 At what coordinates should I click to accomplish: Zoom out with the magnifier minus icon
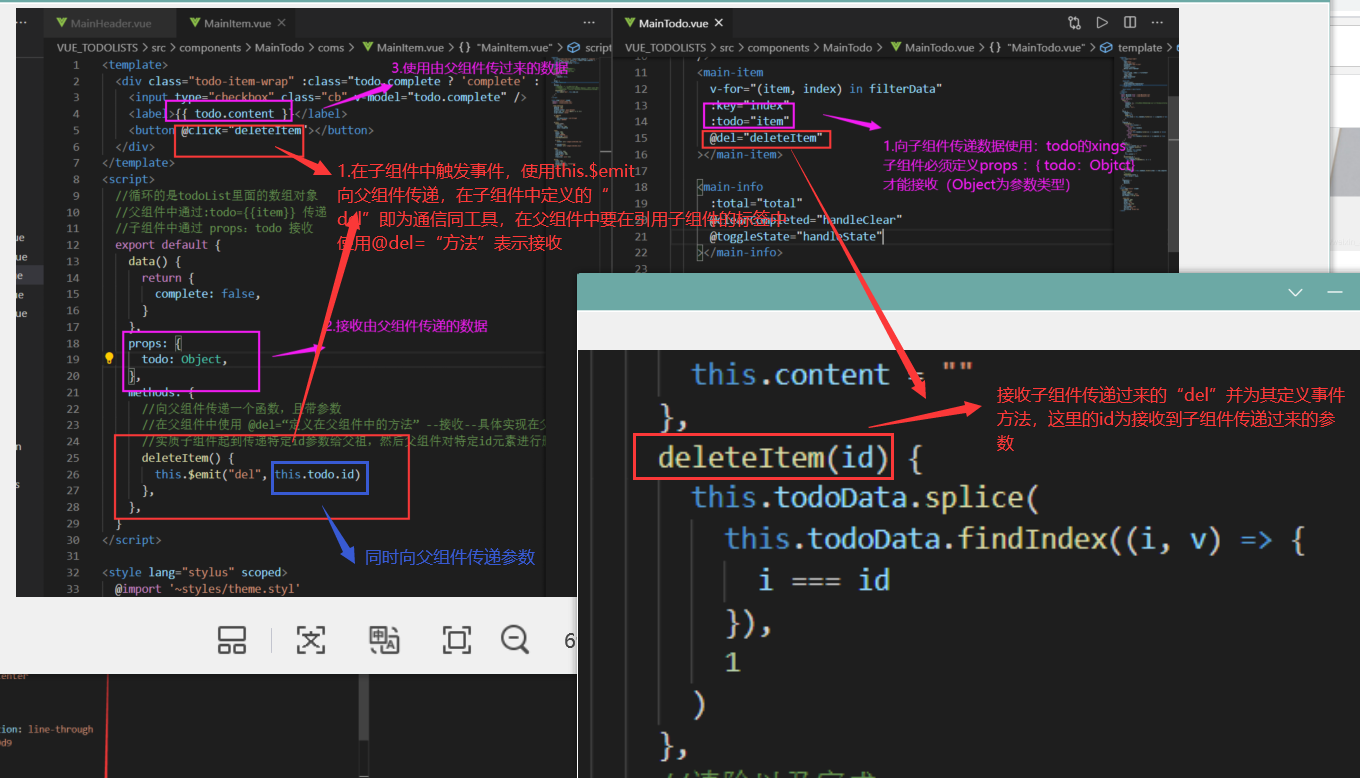tap(516, 640)
